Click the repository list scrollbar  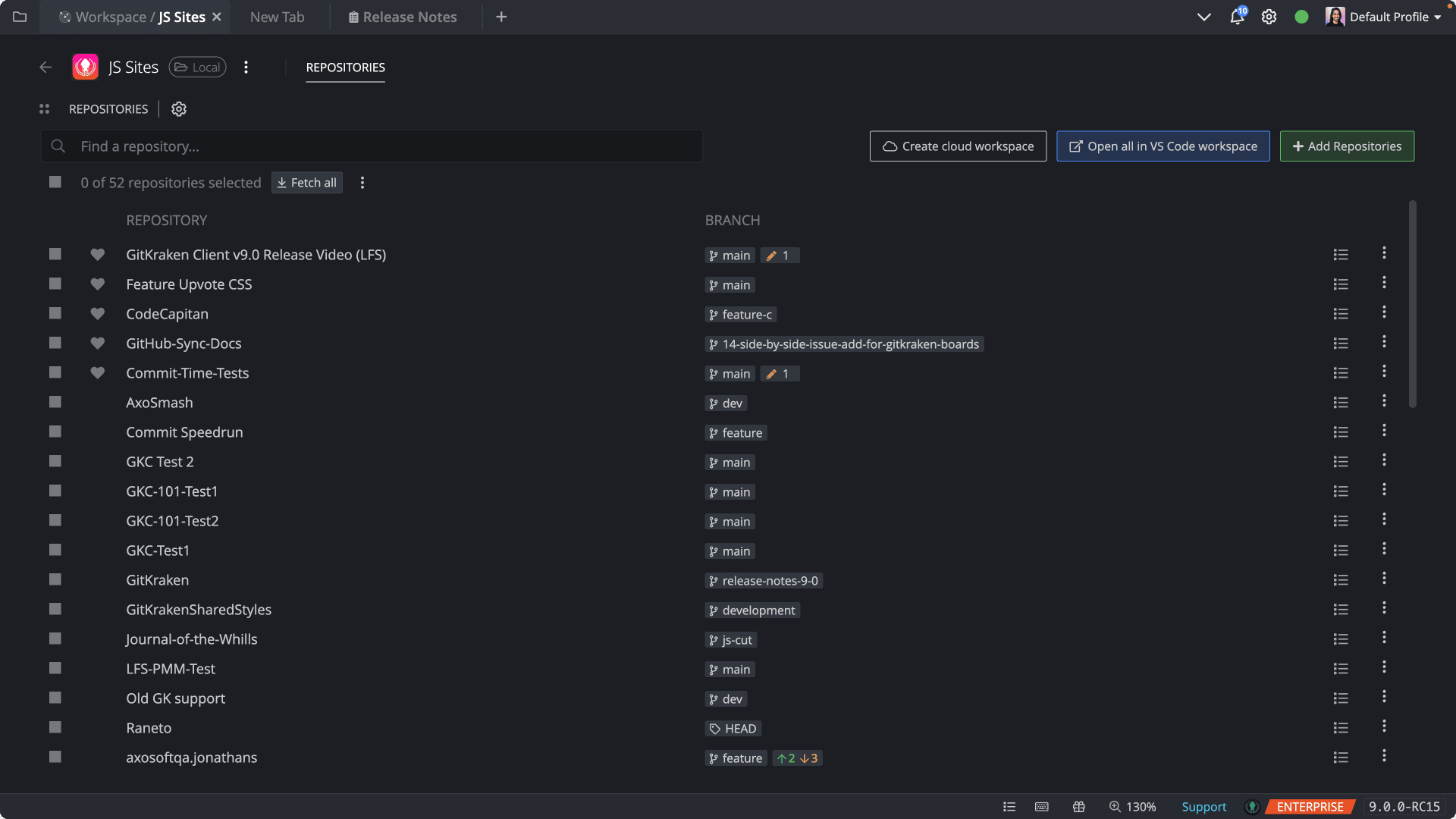coord(1412,303)
